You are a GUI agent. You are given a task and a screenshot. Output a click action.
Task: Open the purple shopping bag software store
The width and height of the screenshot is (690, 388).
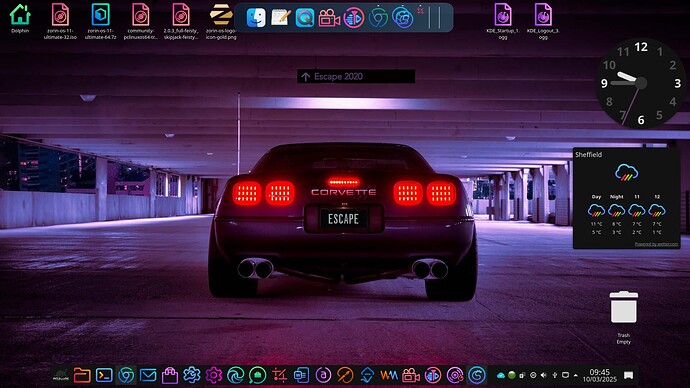point(169,375)
